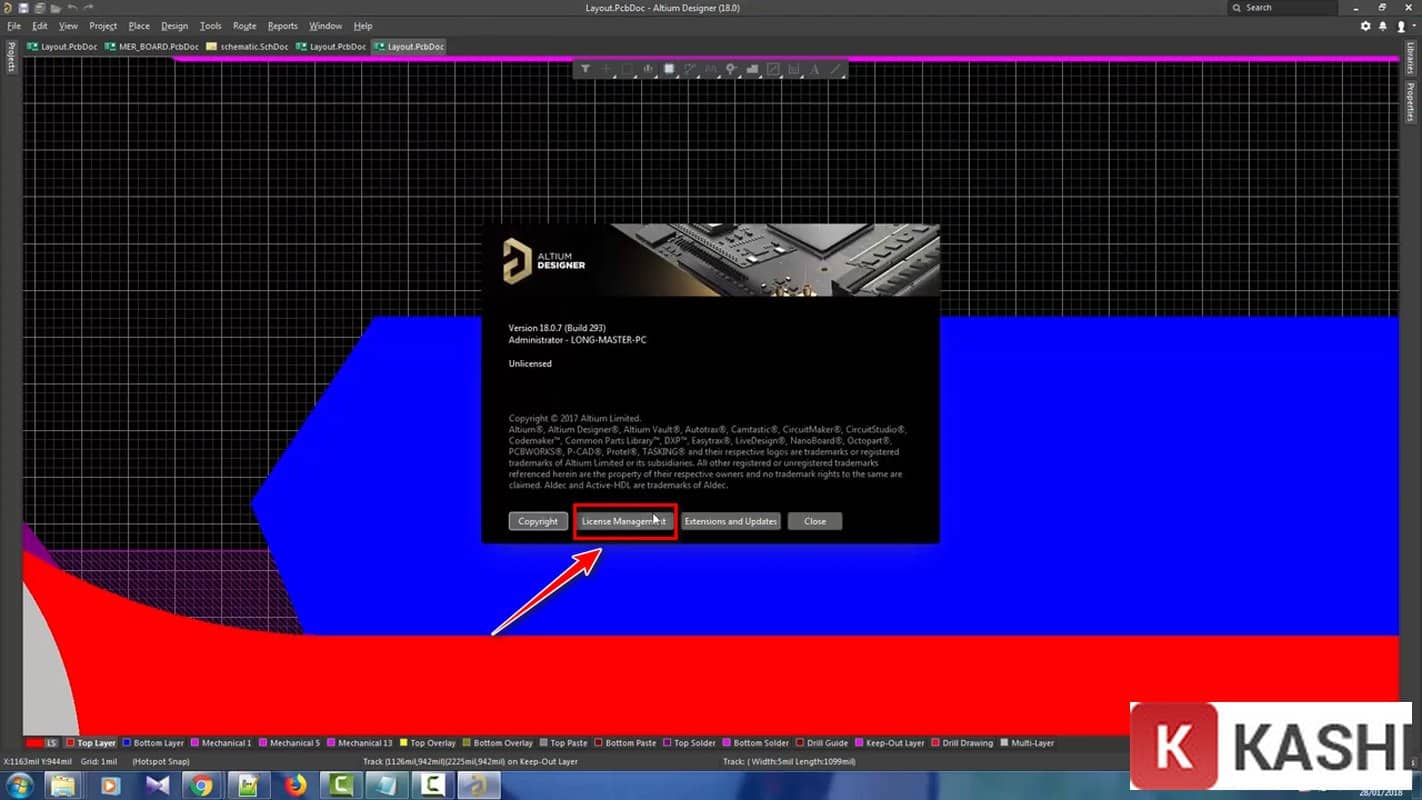
Task: Open Firefox from the Windows taskbar
Action: pos(295,785)
